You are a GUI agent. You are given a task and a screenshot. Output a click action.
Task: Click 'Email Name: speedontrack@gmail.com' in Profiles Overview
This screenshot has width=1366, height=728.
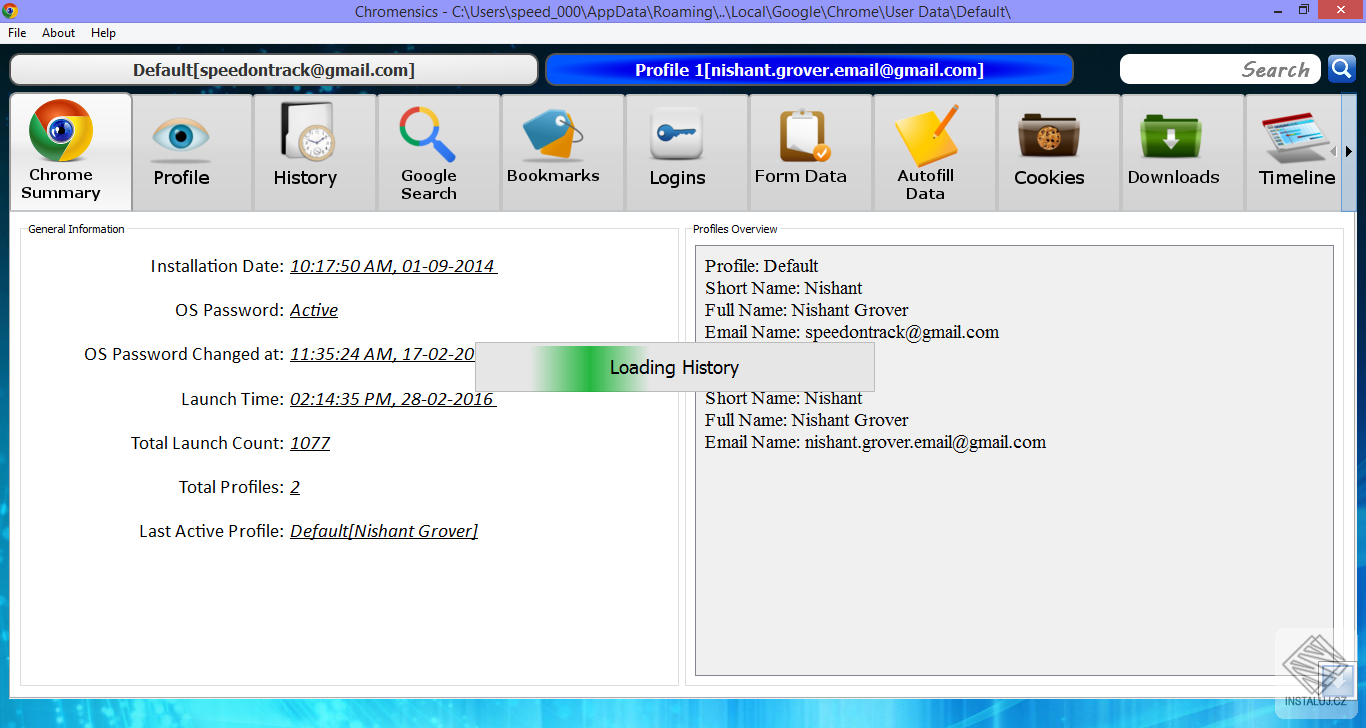pos(852,332)
